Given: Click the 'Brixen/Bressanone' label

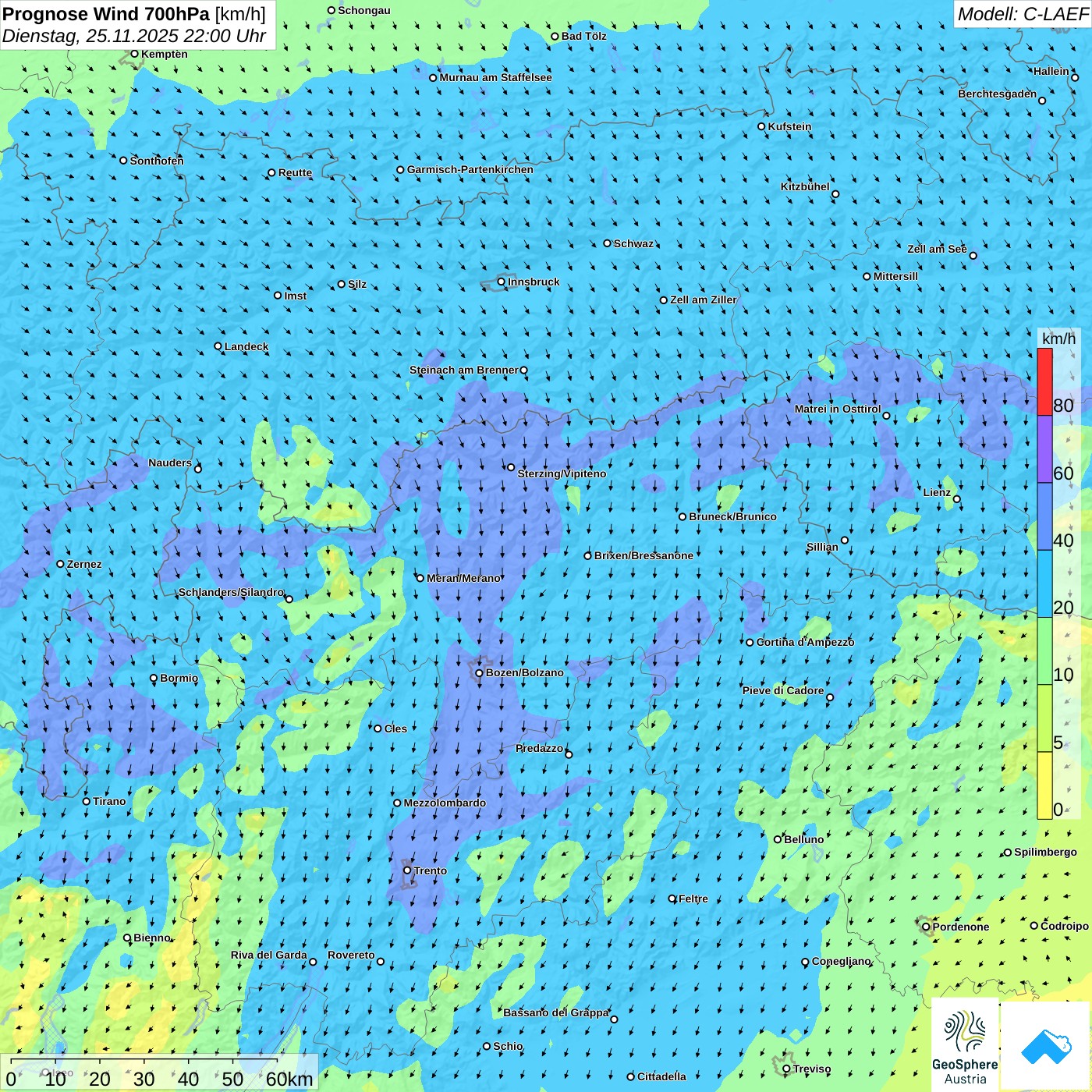Looking at the screenshot, I should pos(644,555).
